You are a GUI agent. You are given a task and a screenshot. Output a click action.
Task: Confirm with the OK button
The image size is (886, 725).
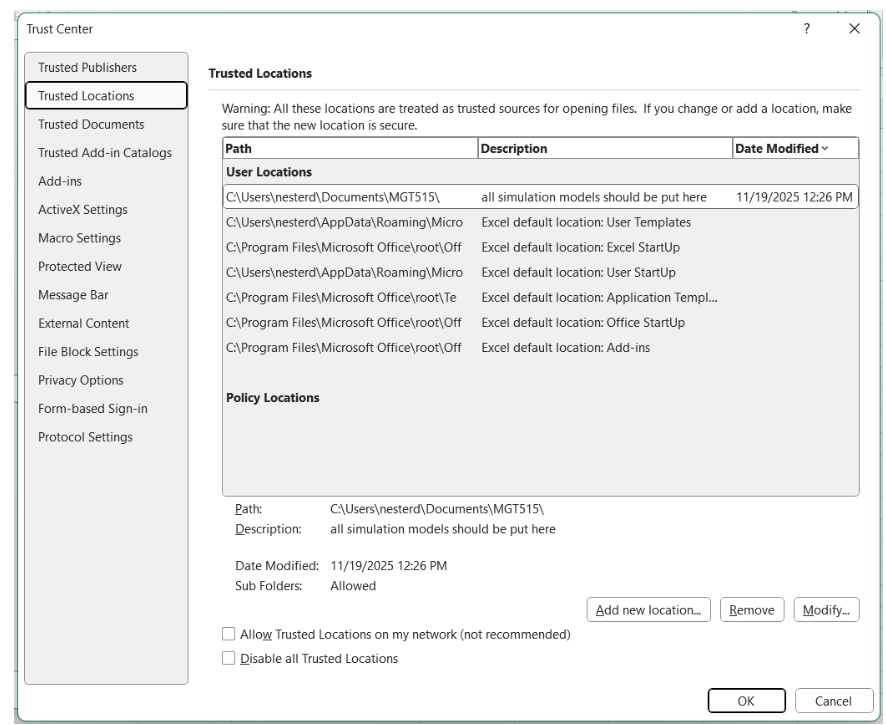point(746,701)
